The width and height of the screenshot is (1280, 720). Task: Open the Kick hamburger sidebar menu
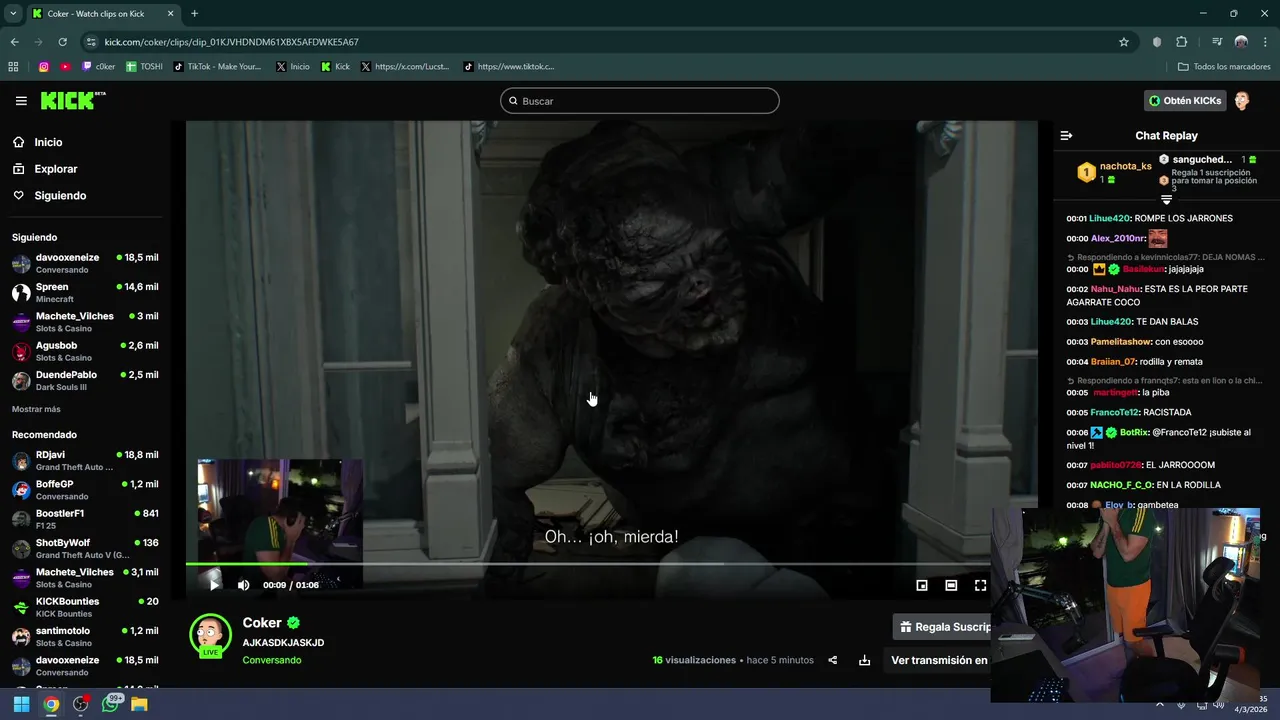pyautogui.click(x=21, y=101)
